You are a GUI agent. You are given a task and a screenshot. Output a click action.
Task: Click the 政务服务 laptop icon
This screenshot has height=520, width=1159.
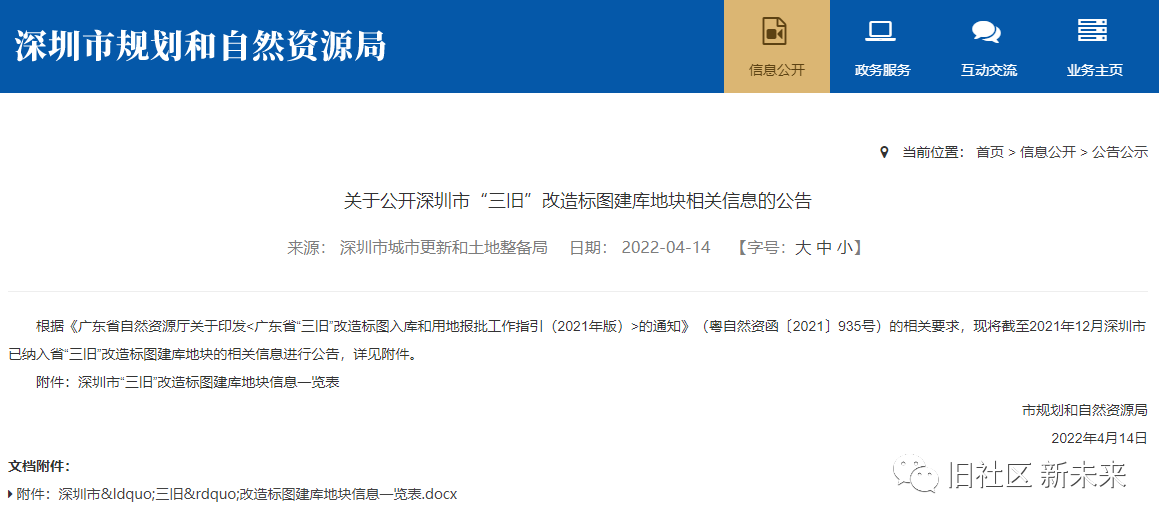881,31
